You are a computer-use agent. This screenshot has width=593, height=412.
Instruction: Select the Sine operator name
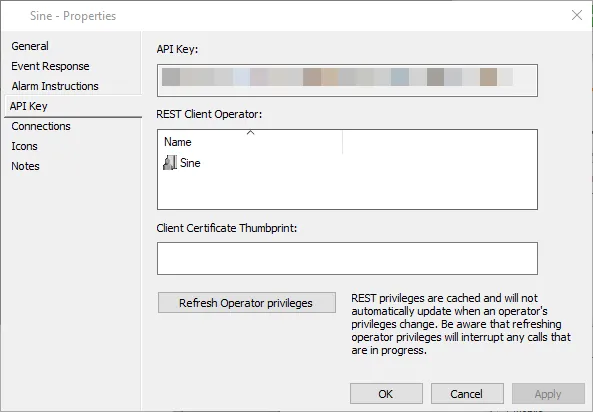coord(190,163)
